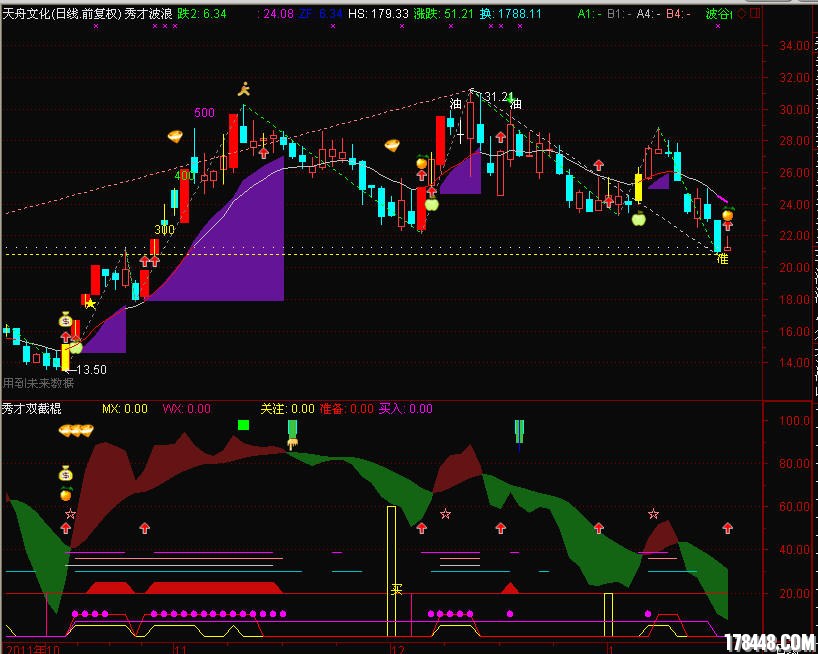Click the stock title 天舟文化(日线.前复权)
This screenshot has width=818, height=654.
[x=62, y=14]
